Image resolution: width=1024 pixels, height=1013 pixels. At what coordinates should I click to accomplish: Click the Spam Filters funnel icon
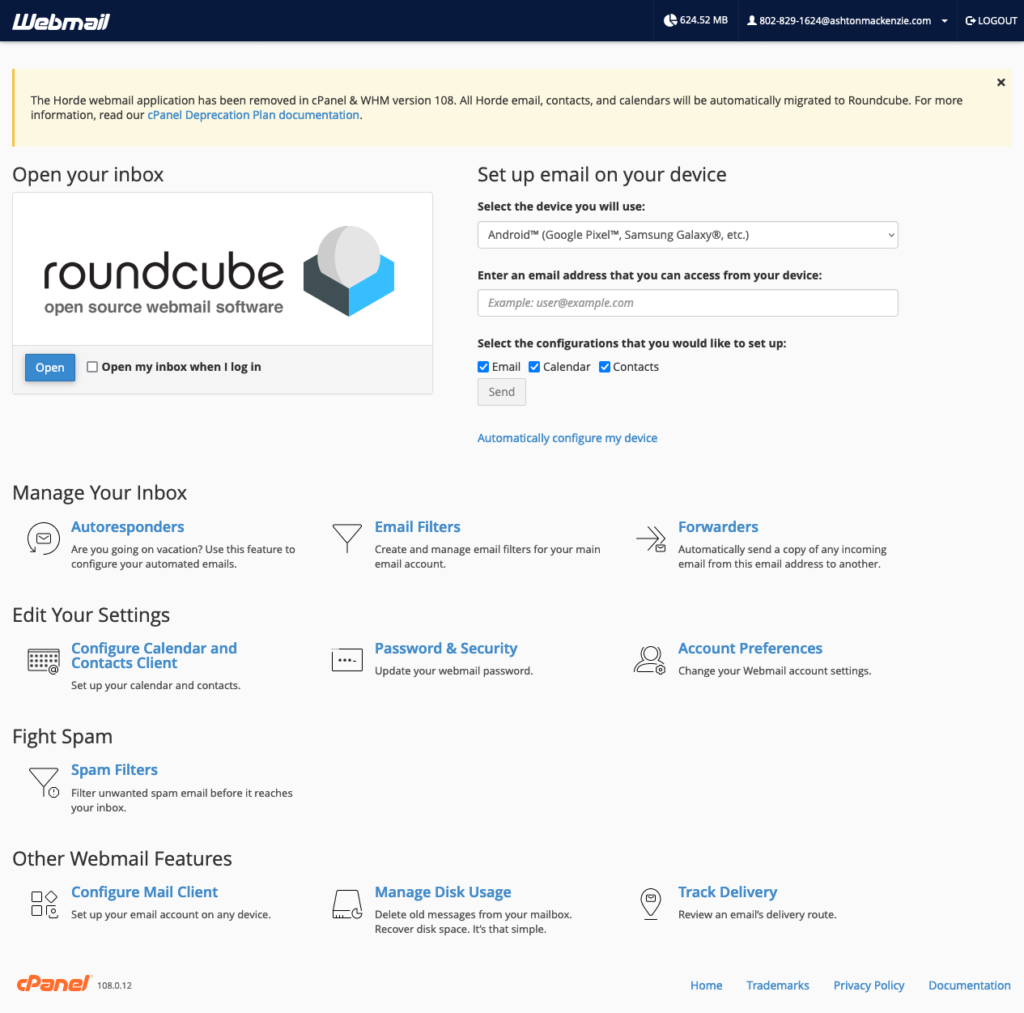44,782
